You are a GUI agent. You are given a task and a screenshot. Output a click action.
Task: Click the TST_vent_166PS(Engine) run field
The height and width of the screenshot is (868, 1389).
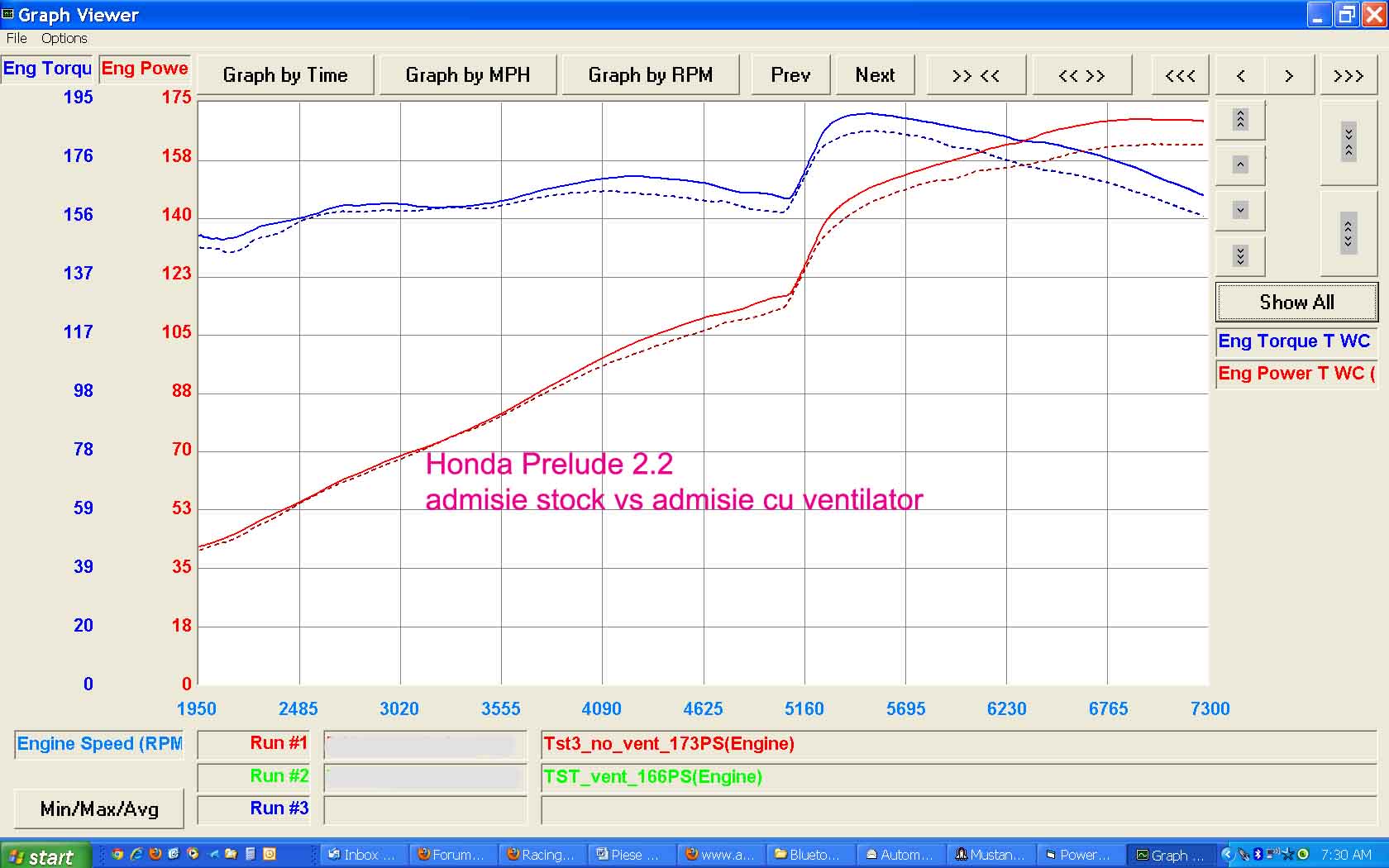[x=958, y=777]
